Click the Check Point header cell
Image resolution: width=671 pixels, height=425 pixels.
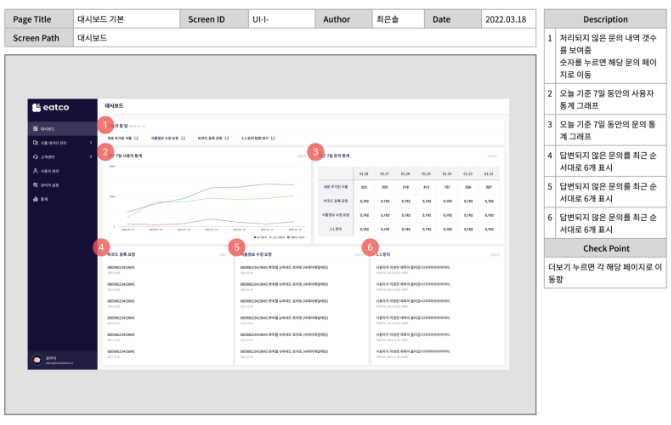click(605, 248)
